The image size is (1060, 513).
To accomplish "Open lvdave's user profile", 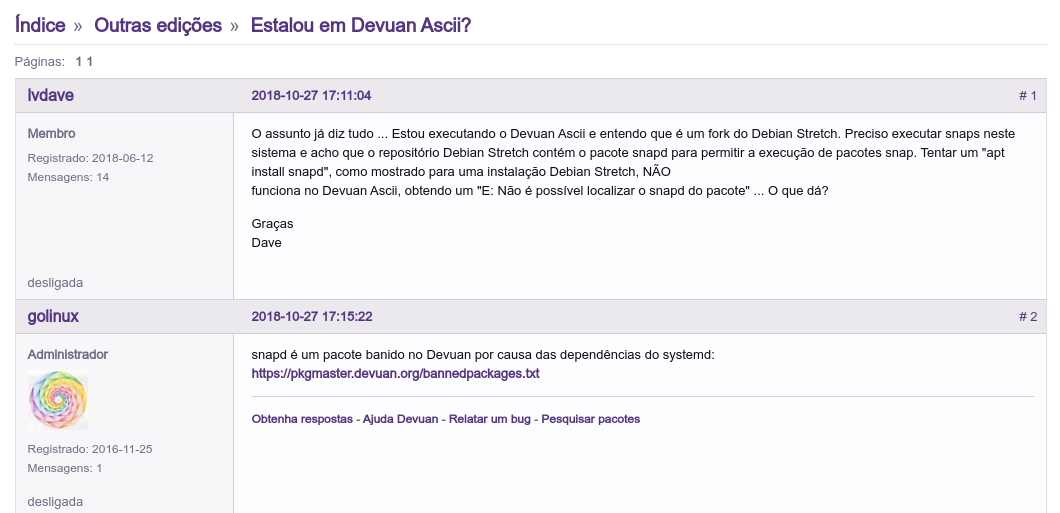I will 50,96.
